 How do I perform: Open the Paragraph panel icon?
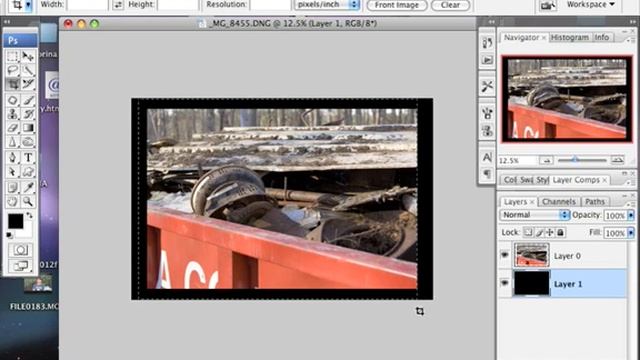coord(487,174)
